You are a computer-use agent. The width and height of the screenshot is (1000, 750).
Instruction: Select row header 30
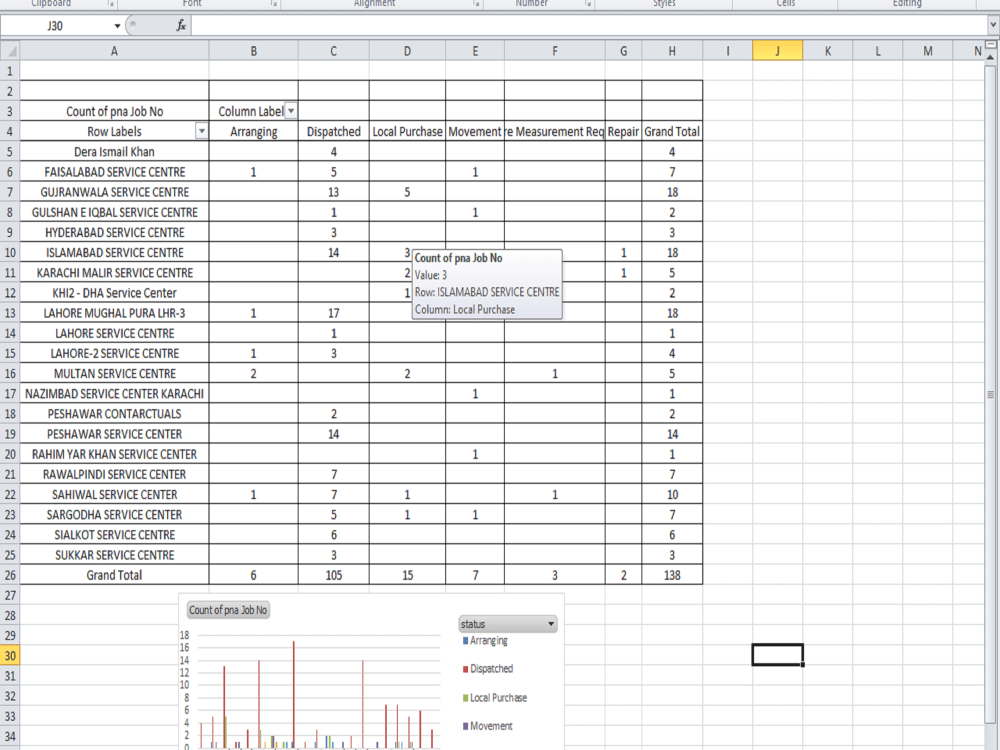tap(11, 655)
